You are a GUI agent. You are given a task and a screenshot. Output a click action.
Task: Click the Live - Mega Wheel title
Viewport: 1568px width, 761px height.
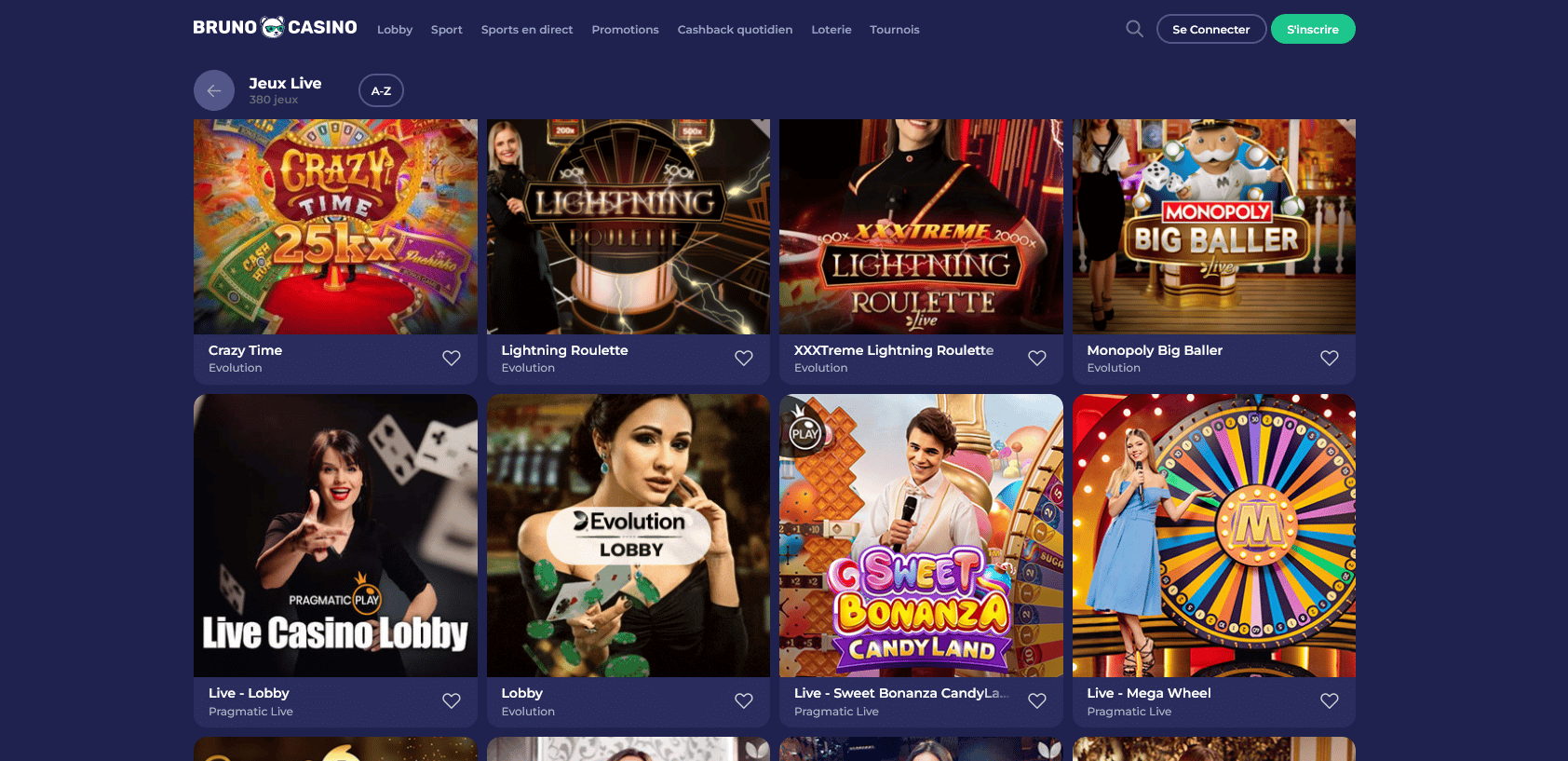(x=1149, y=693)
